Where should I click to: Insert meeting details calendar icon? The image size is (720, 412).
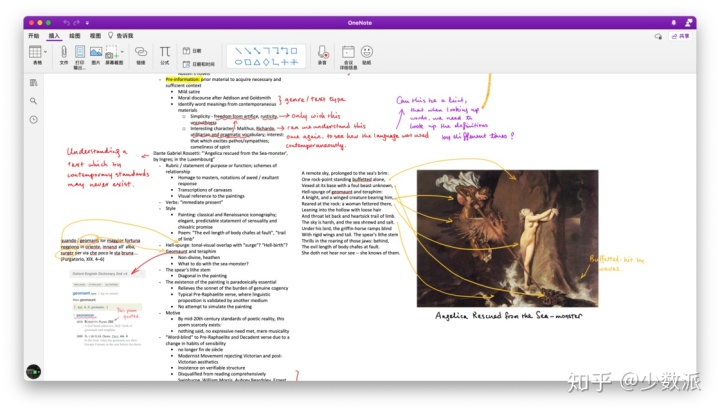[x=348, y=52]
